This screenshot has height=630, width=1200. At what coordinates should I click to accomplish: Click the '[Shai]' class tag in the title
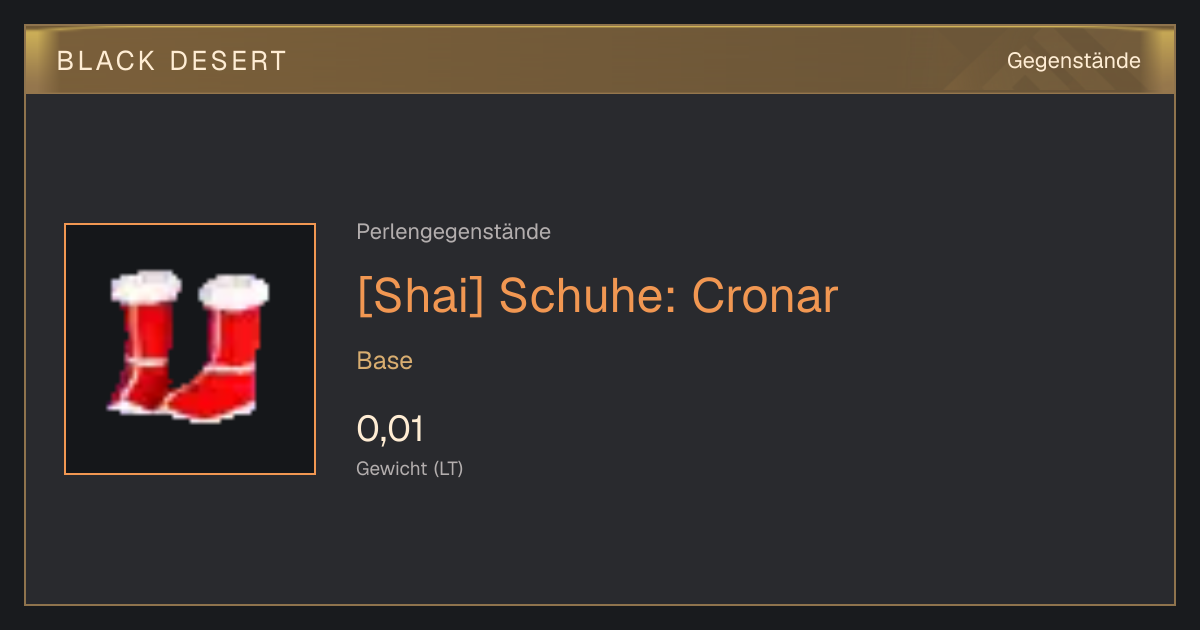coord(420,295)
